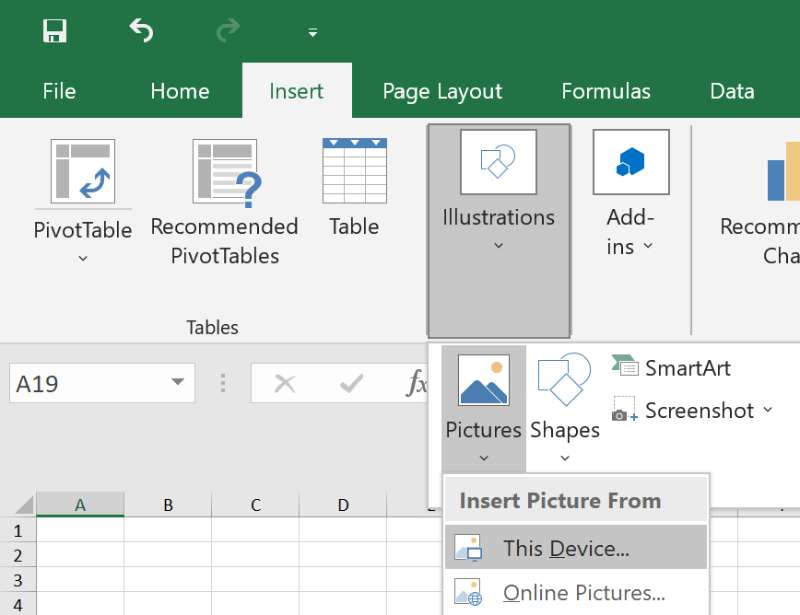Click the Cancel X in formula bar
Image resolution: width=800 pixels, height=615 pixels.
tap(285, 384)
